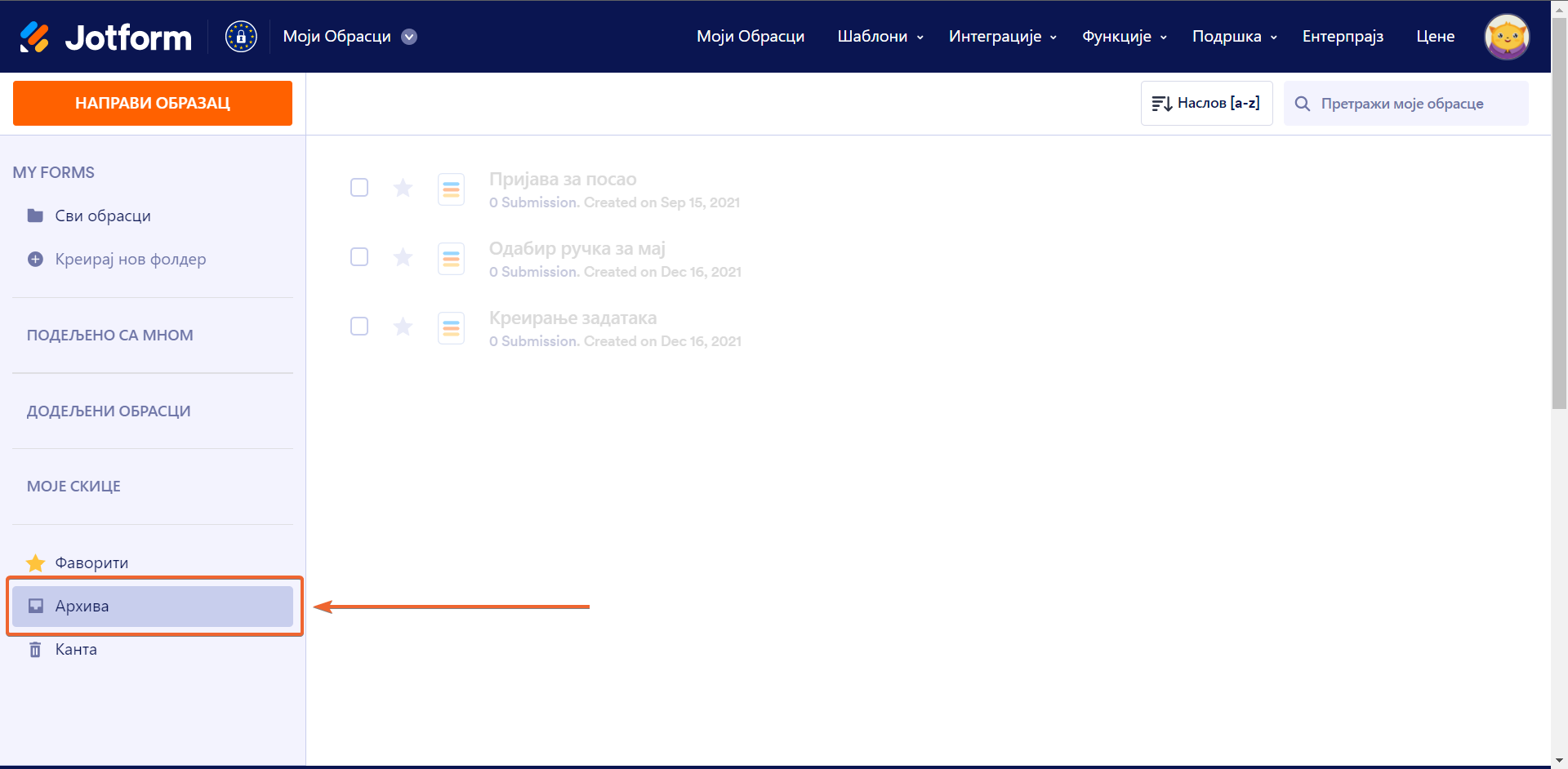Open the Наслов [a-z] sort dropdown
The width and height of the screenshot is (1568, 769).
click(x=1206, y=103)
